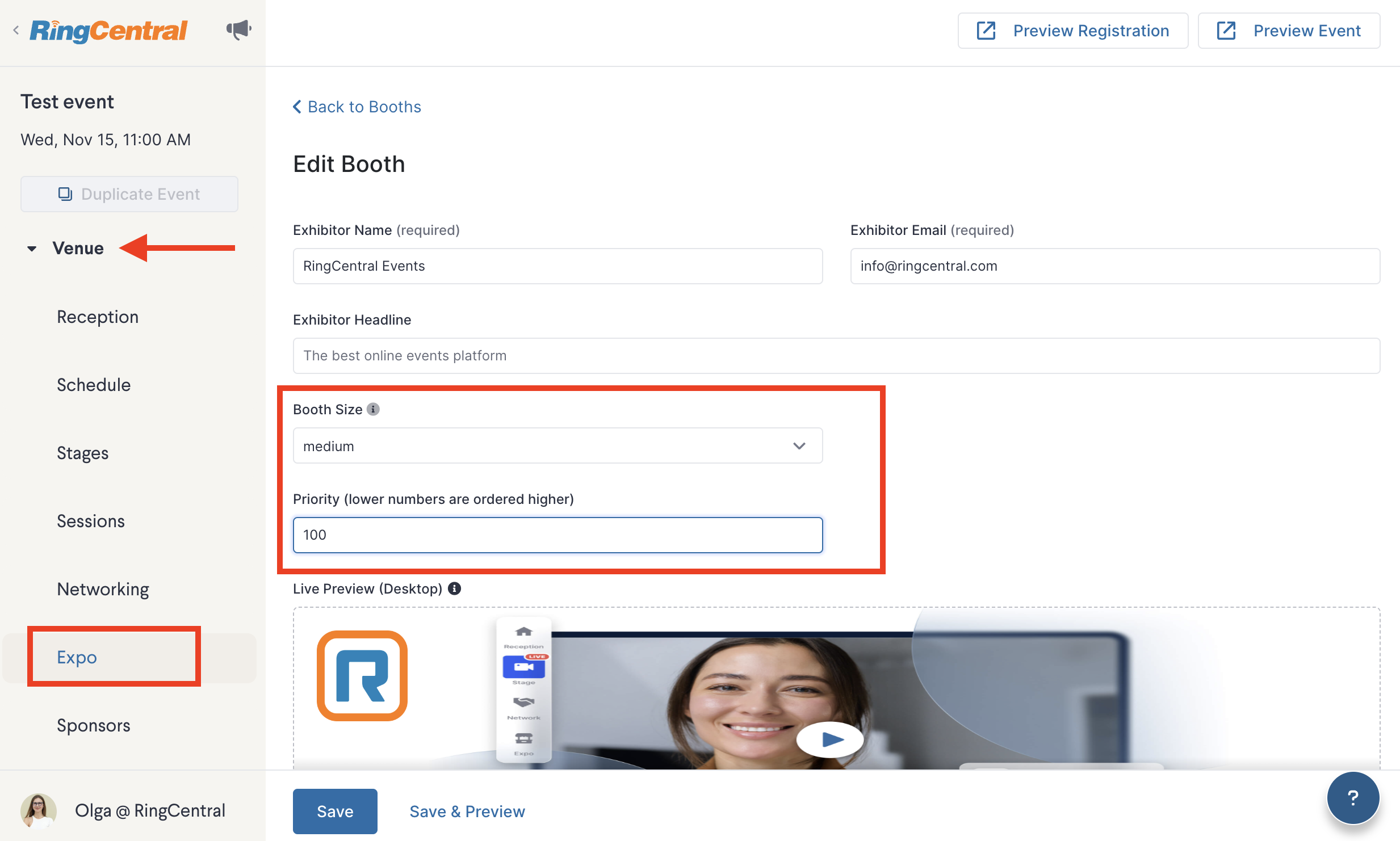
Task: Click the Preview Event button
Action: [1289, 31]
